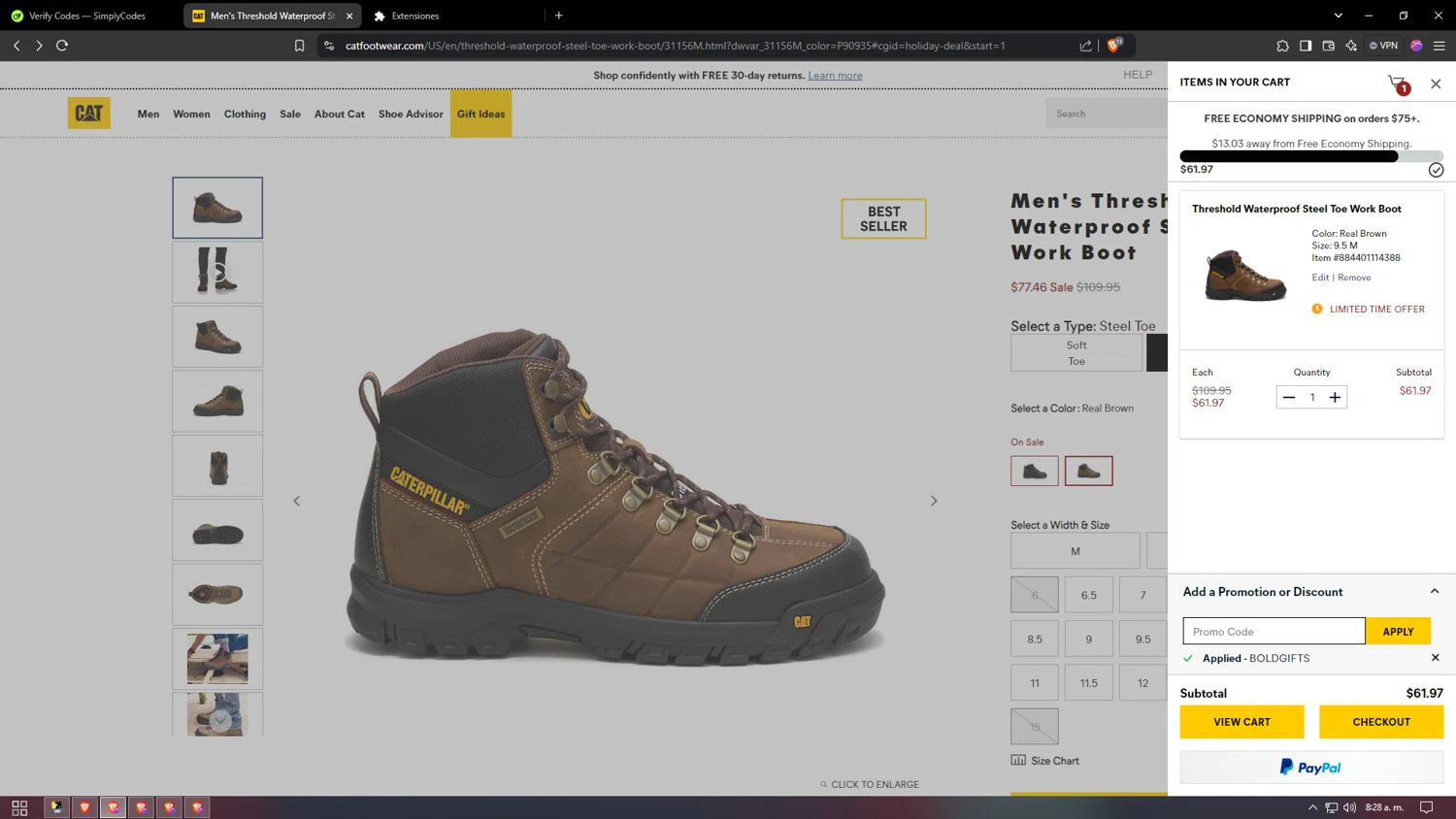Open the cart icon with badge

tap(1399, 84)
